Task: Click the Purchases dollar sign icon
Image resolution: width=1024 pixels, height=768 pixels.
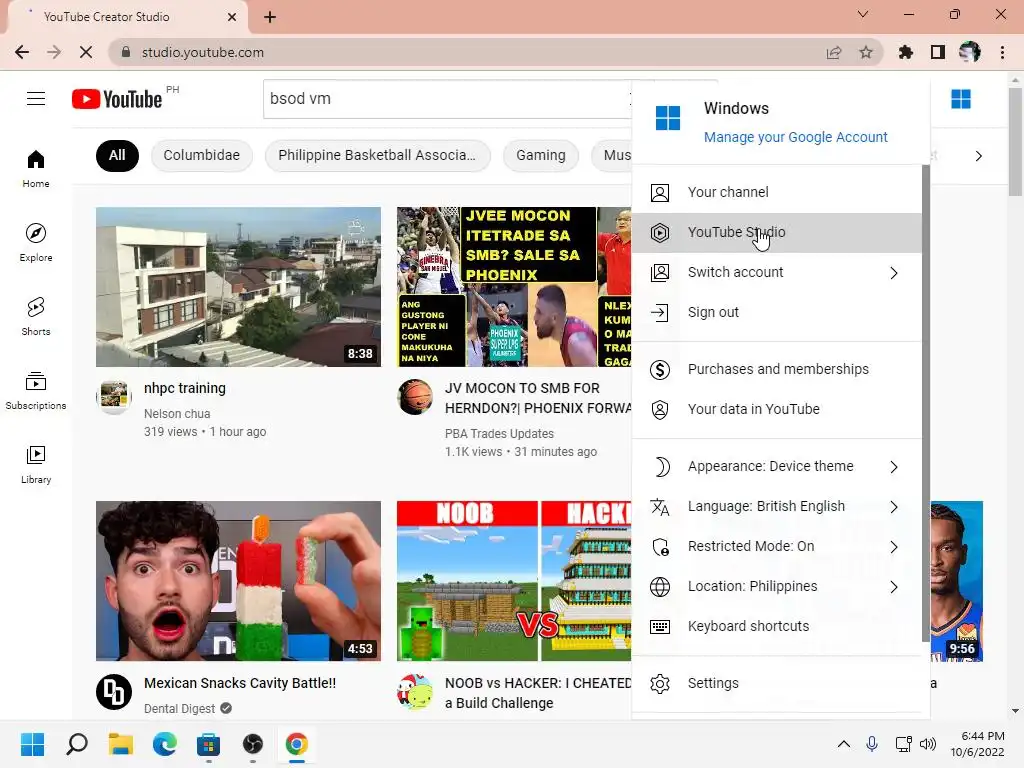Action: point(660,370)
